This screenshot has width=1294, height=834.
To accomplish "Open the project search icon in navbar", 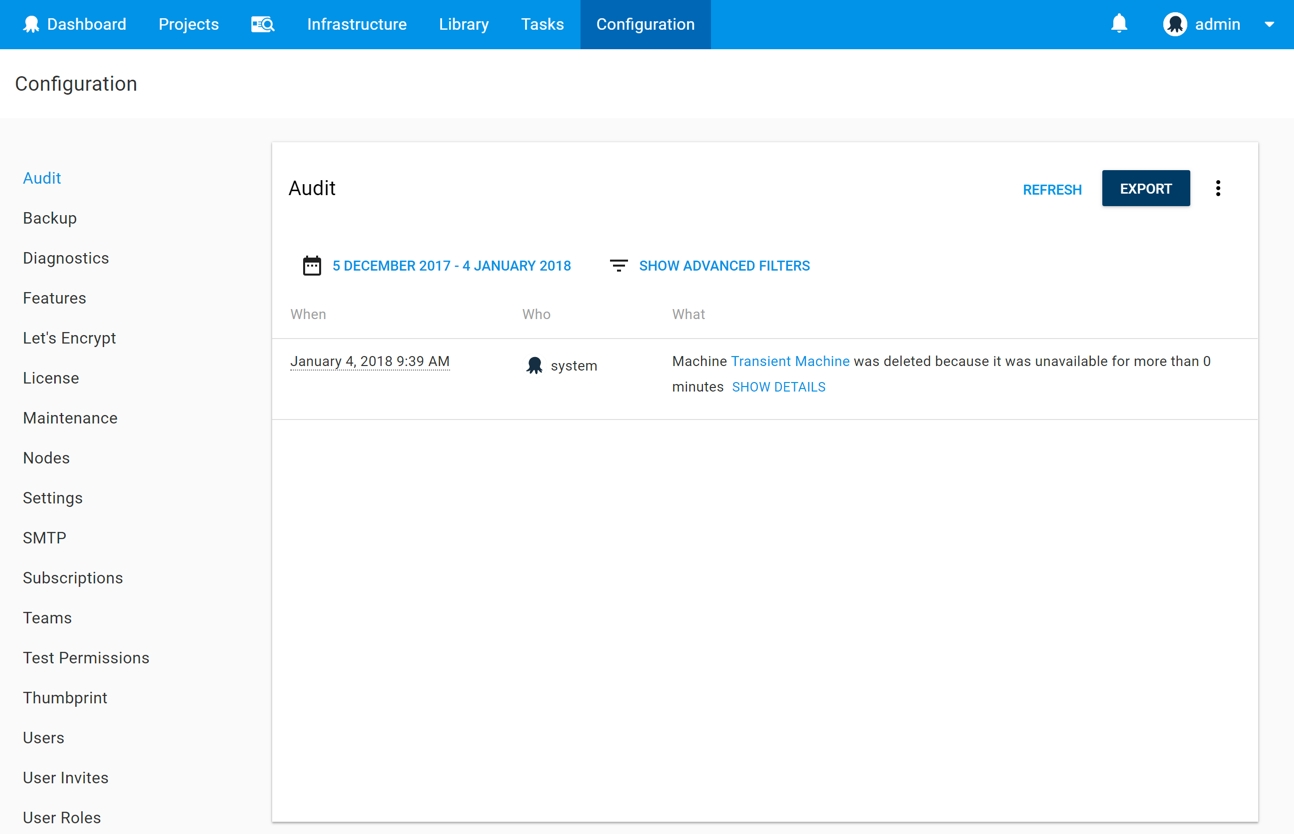I will [x=262, y=24].
